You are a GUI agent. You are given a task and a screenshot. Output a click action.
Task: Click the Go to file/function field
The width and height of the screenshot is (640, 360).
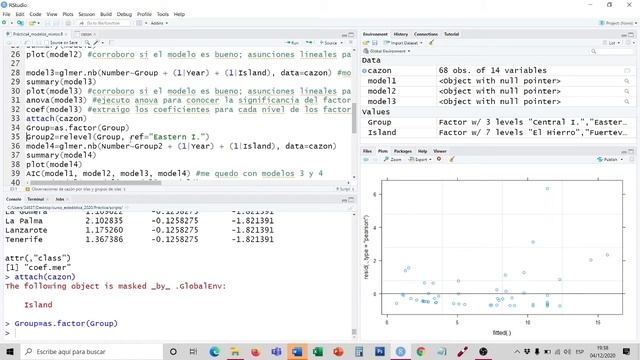(104, 23)
